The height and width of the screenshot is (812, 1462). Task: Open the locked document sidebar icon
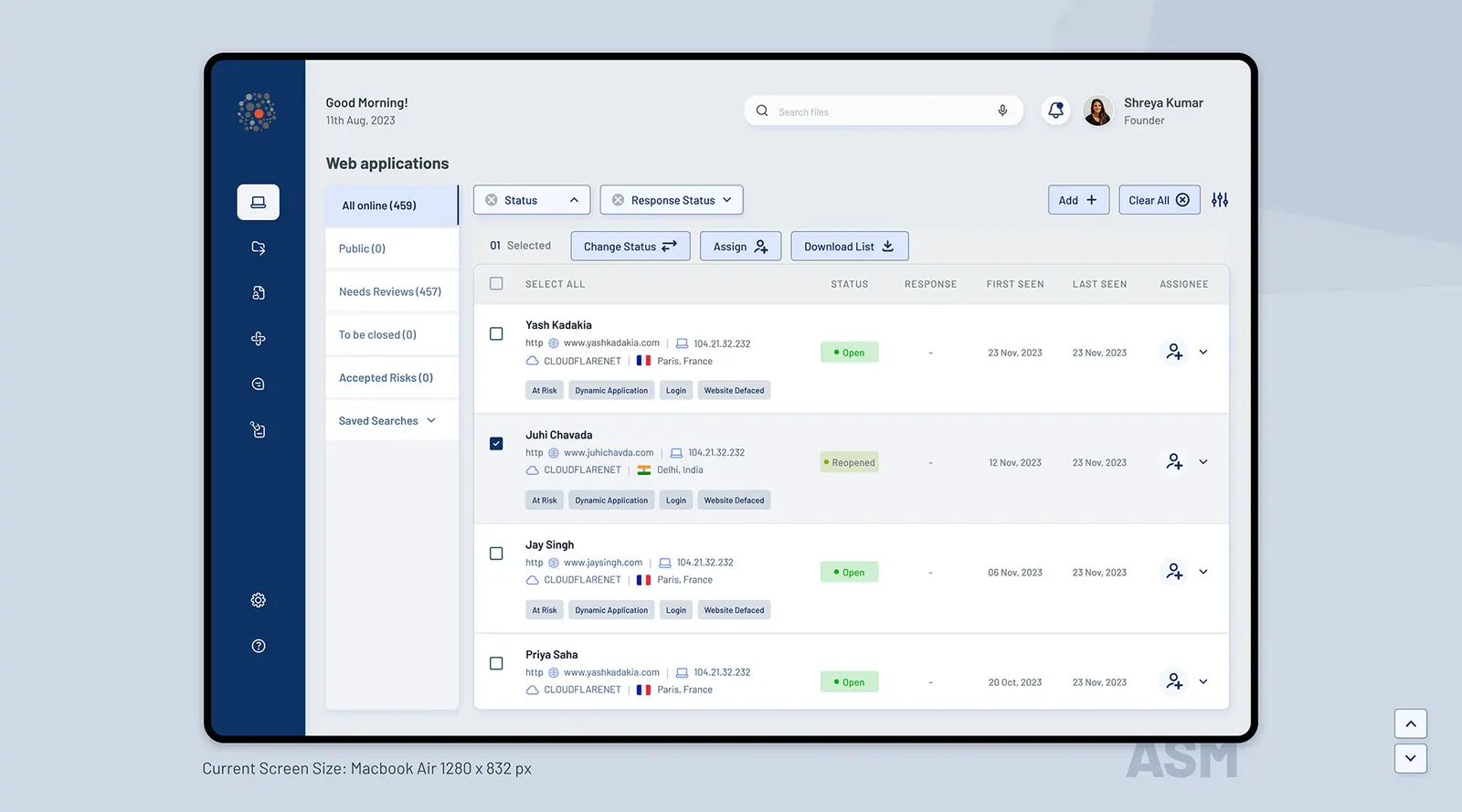259,293
